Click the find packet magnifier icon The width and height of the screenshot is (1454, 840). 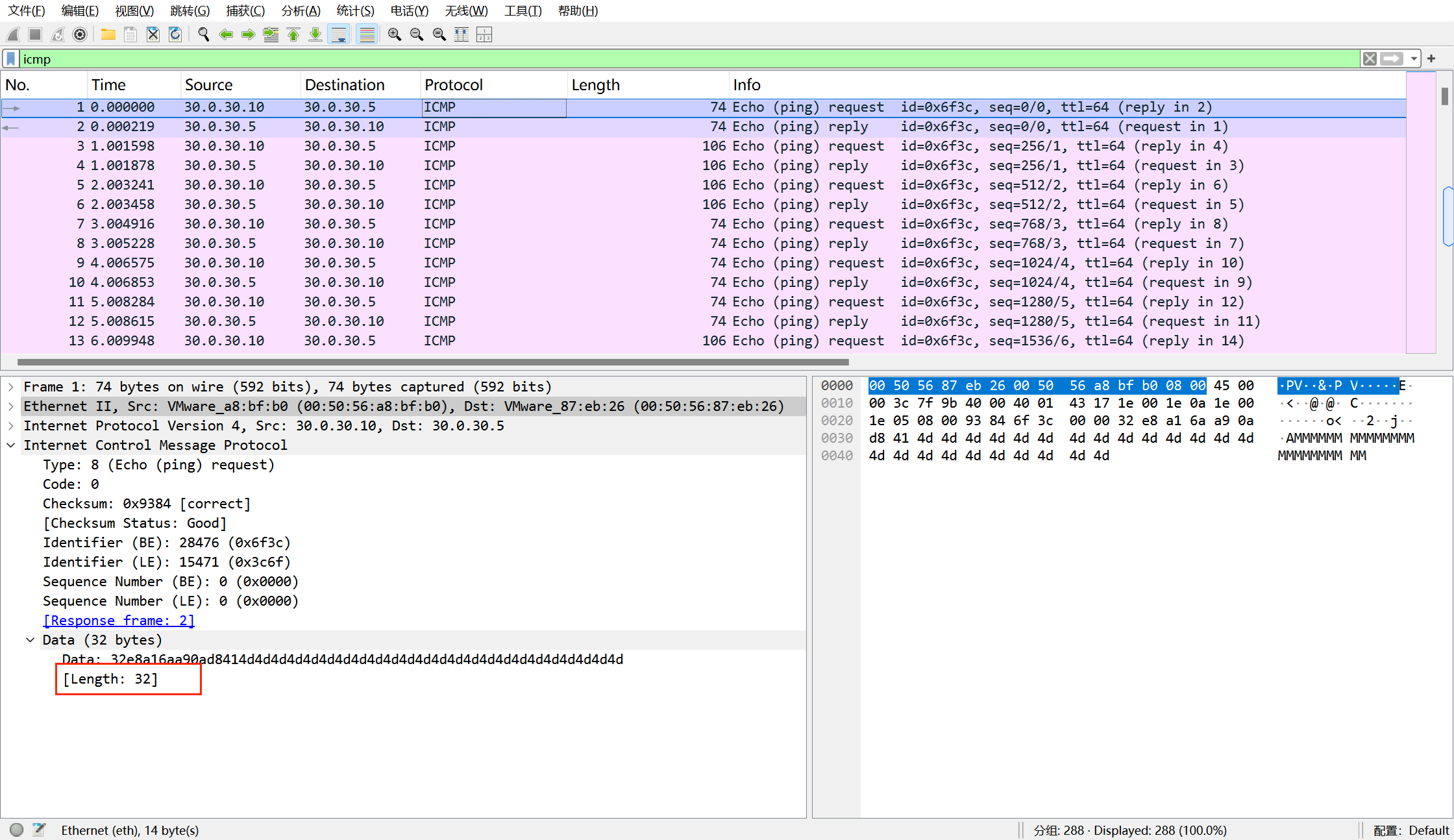(x=203, y=34)
